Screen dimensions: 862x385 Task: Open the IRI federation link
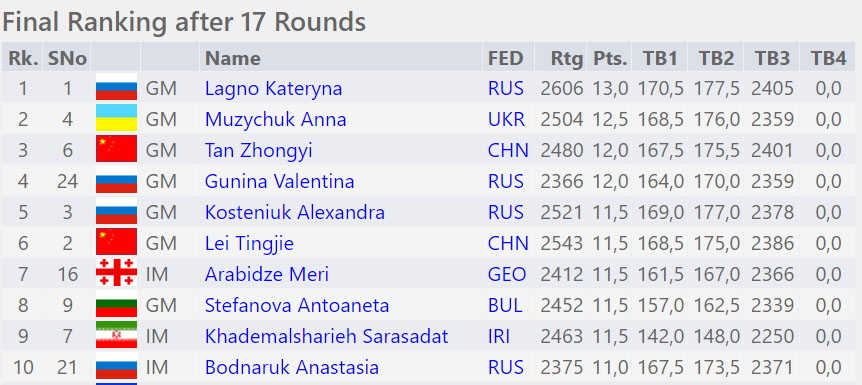pyautogui.click(x=499, y=336)
